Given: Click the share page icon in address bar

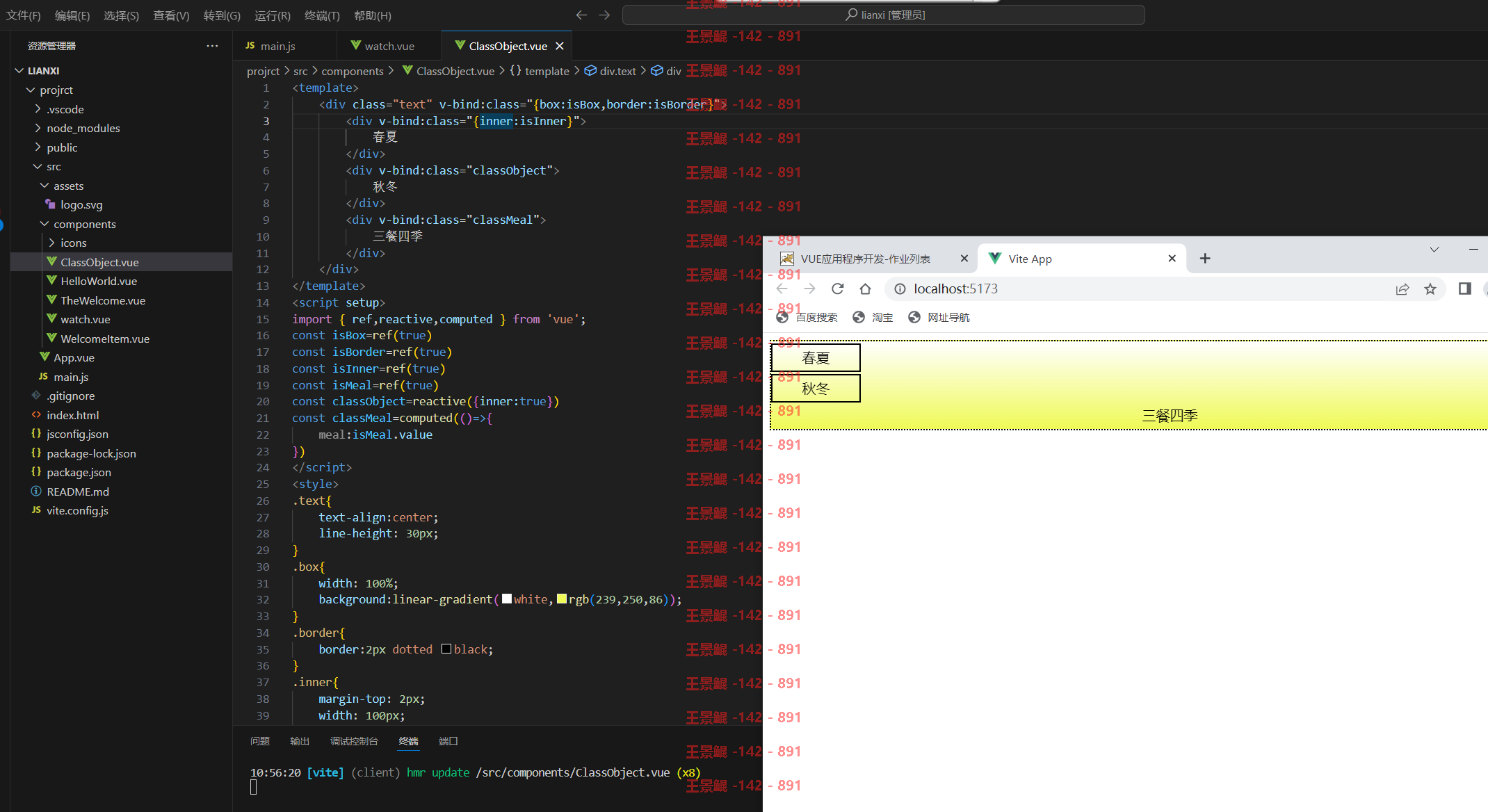Looking at the screenshot, I should click(x=1402, y=289).
